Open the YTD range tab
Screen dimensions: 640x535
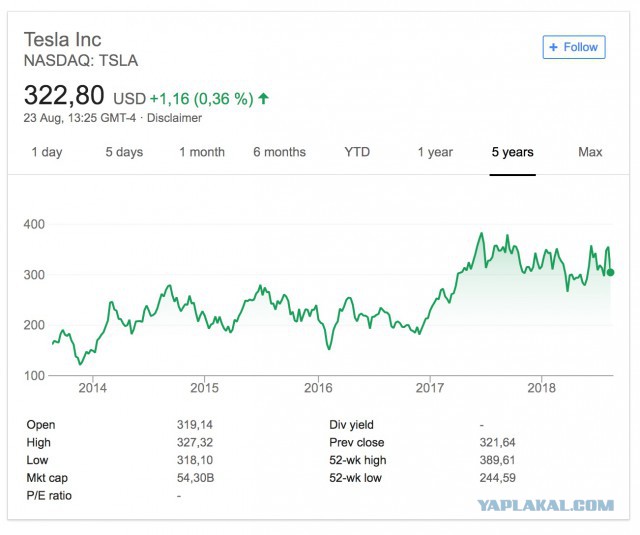point(357,152)
